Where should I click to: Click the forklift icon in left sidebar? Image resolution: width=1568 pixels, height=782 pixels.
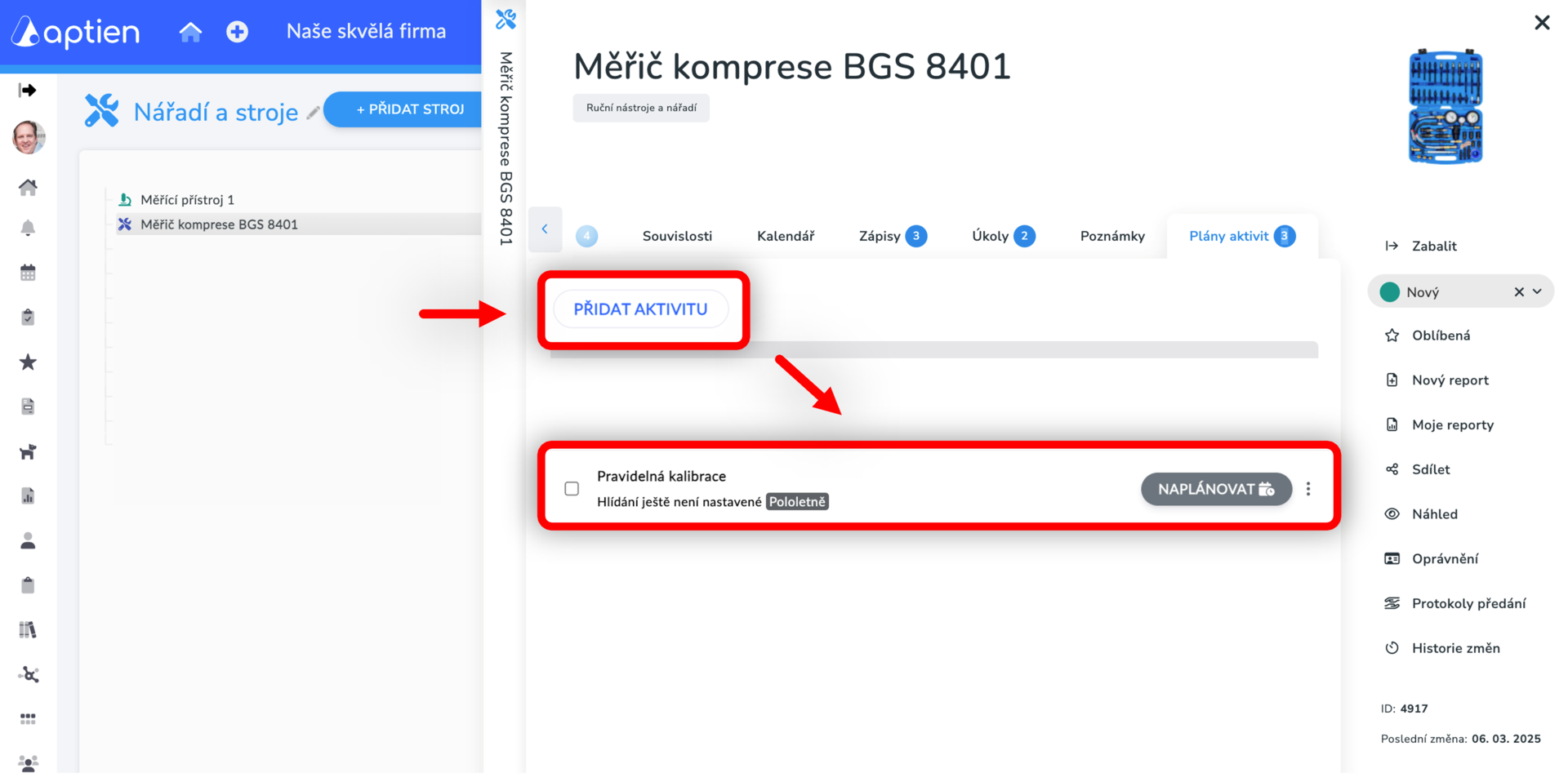pyautogui.click(x=28, y=451)
